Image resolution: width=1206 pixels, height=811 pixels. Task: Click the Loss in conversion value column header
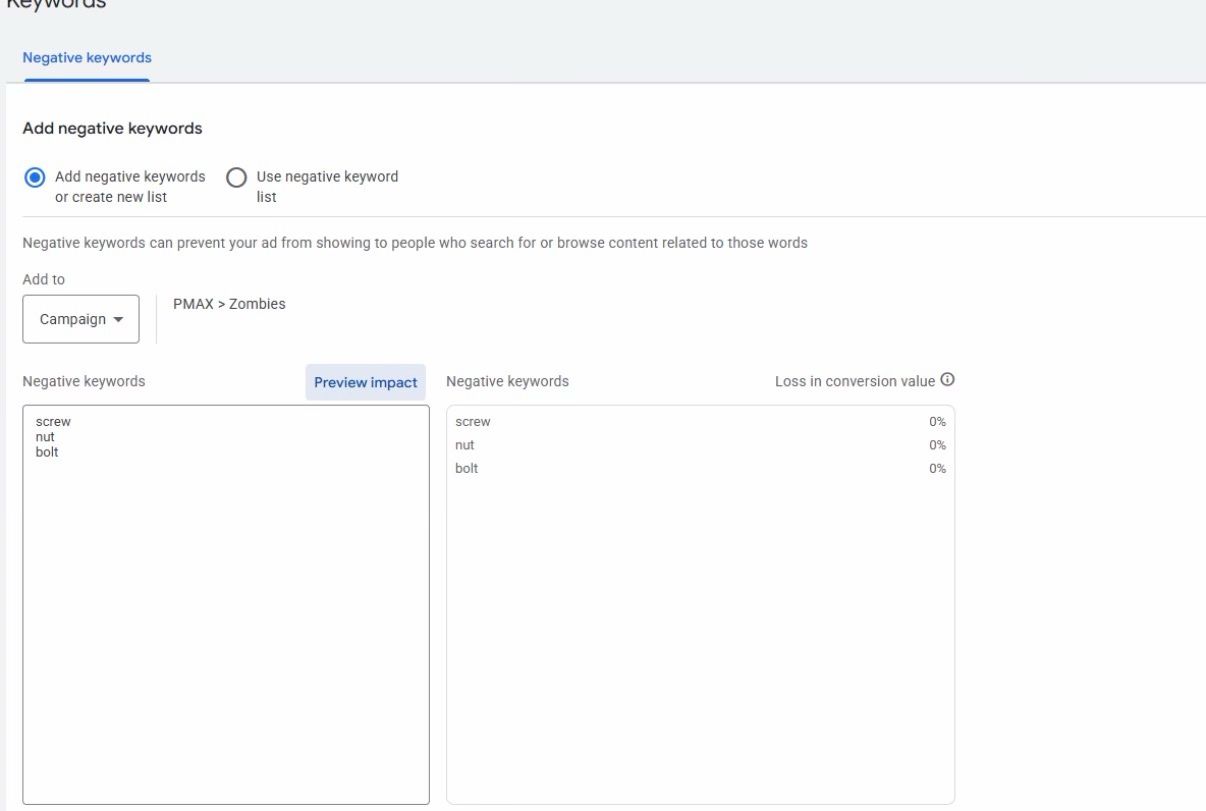pos(855,381)
